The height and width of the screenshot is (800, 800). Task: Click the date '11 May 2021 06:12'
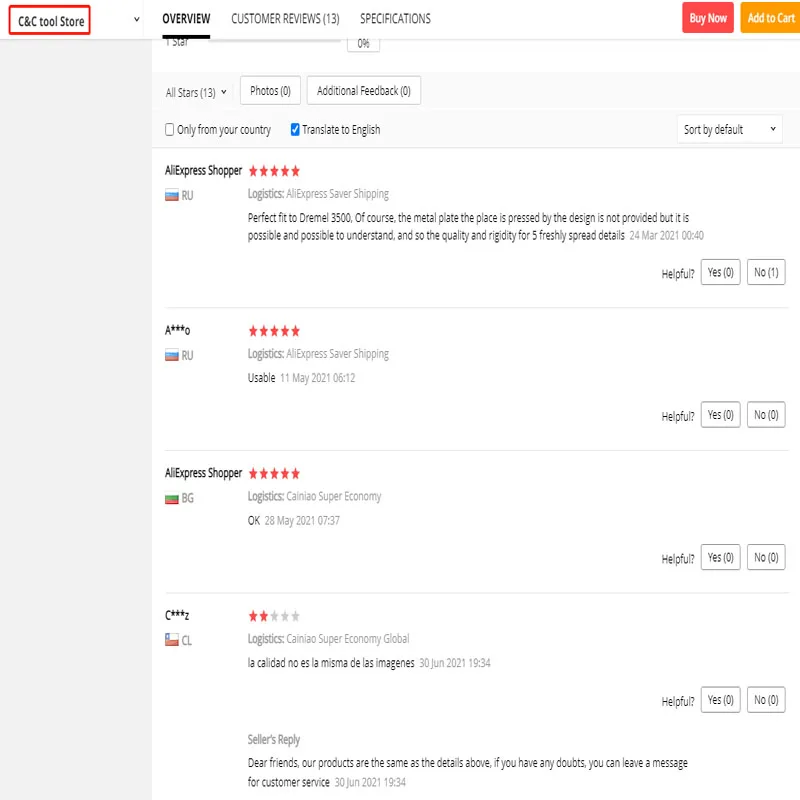click(317, 378)
